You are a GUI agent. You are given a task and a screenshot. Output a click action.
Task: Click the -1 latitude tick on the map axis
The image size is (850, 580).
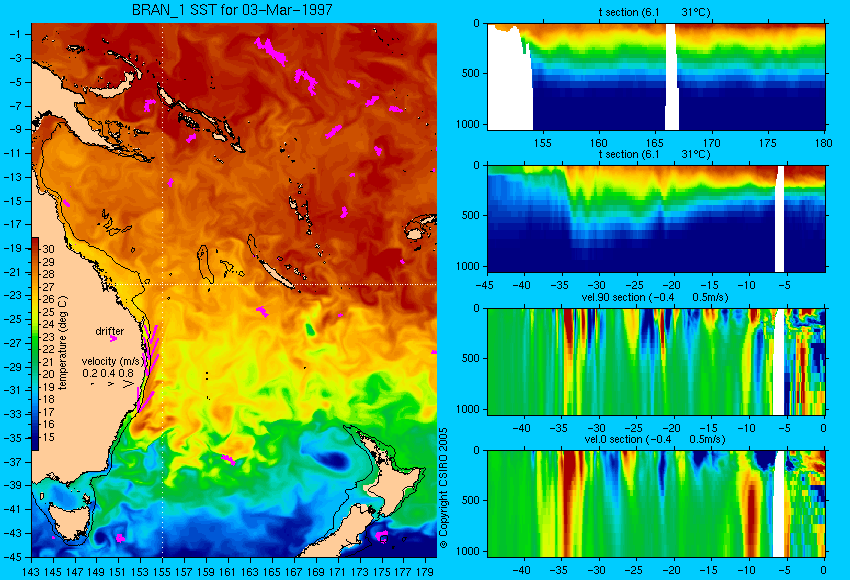pos(17,34)
